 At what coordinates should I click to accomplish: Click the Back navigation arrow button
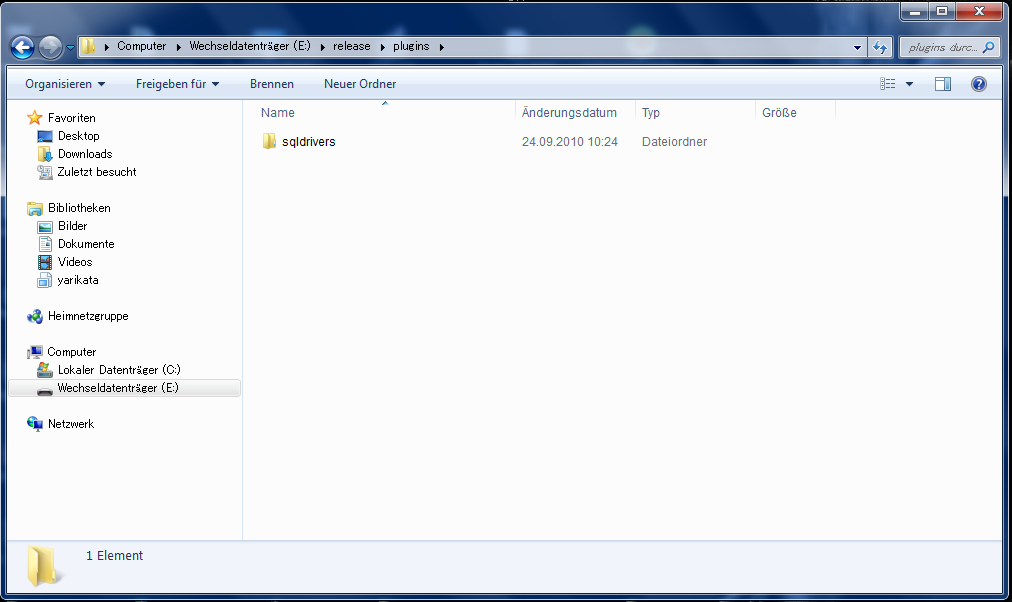(23, 47)
